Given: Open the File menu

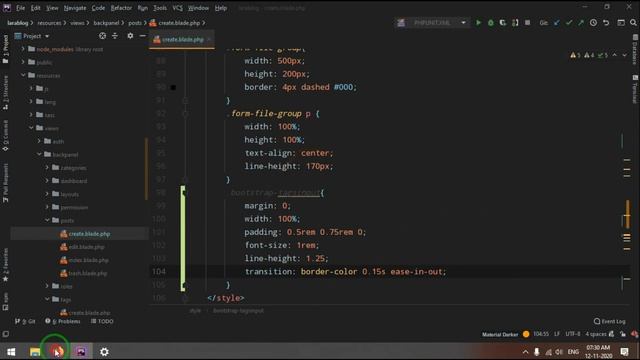Looking at the screenshot, I should pos(20,8).
